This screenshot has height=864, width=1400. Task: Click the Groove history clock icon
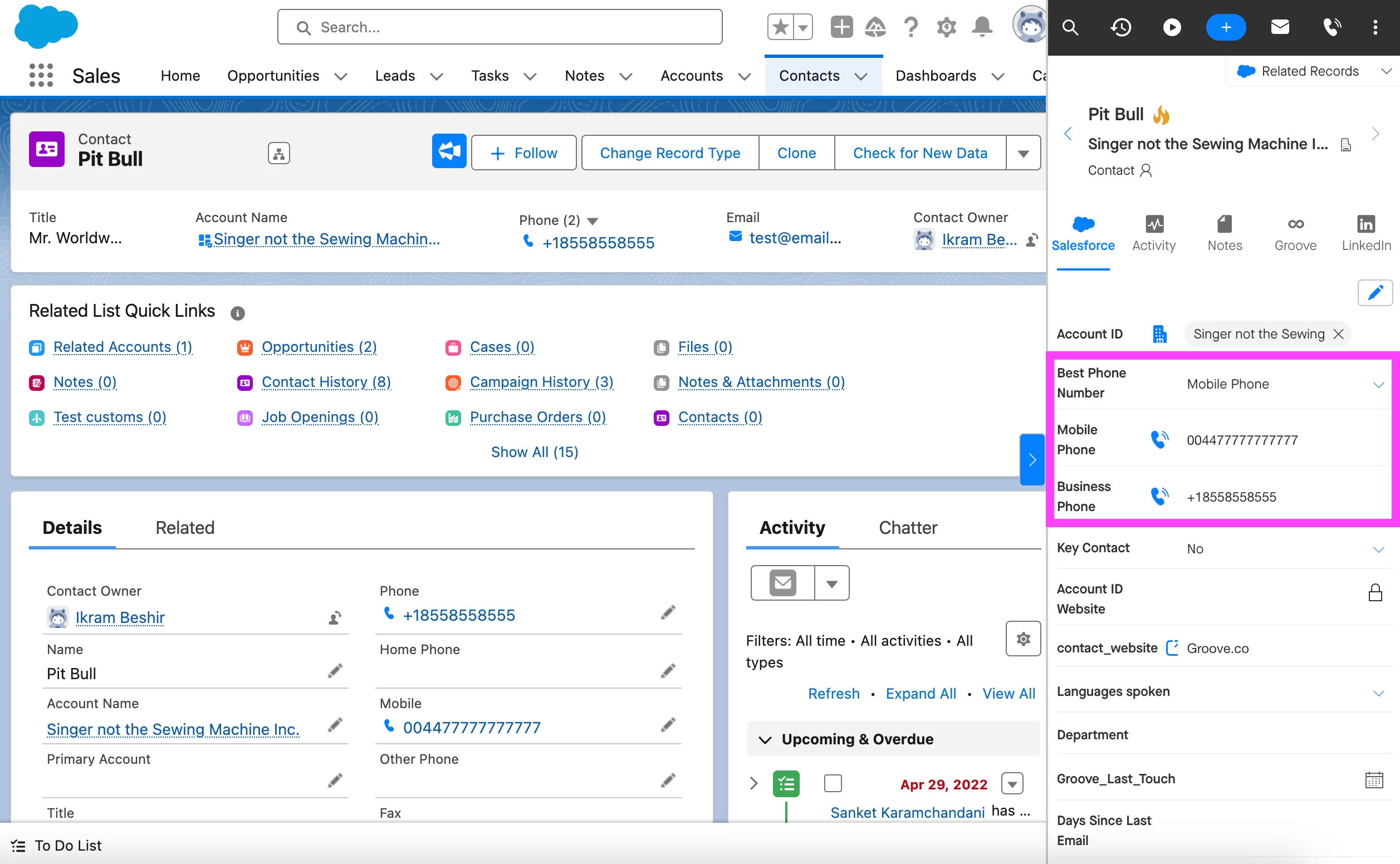1120,27
